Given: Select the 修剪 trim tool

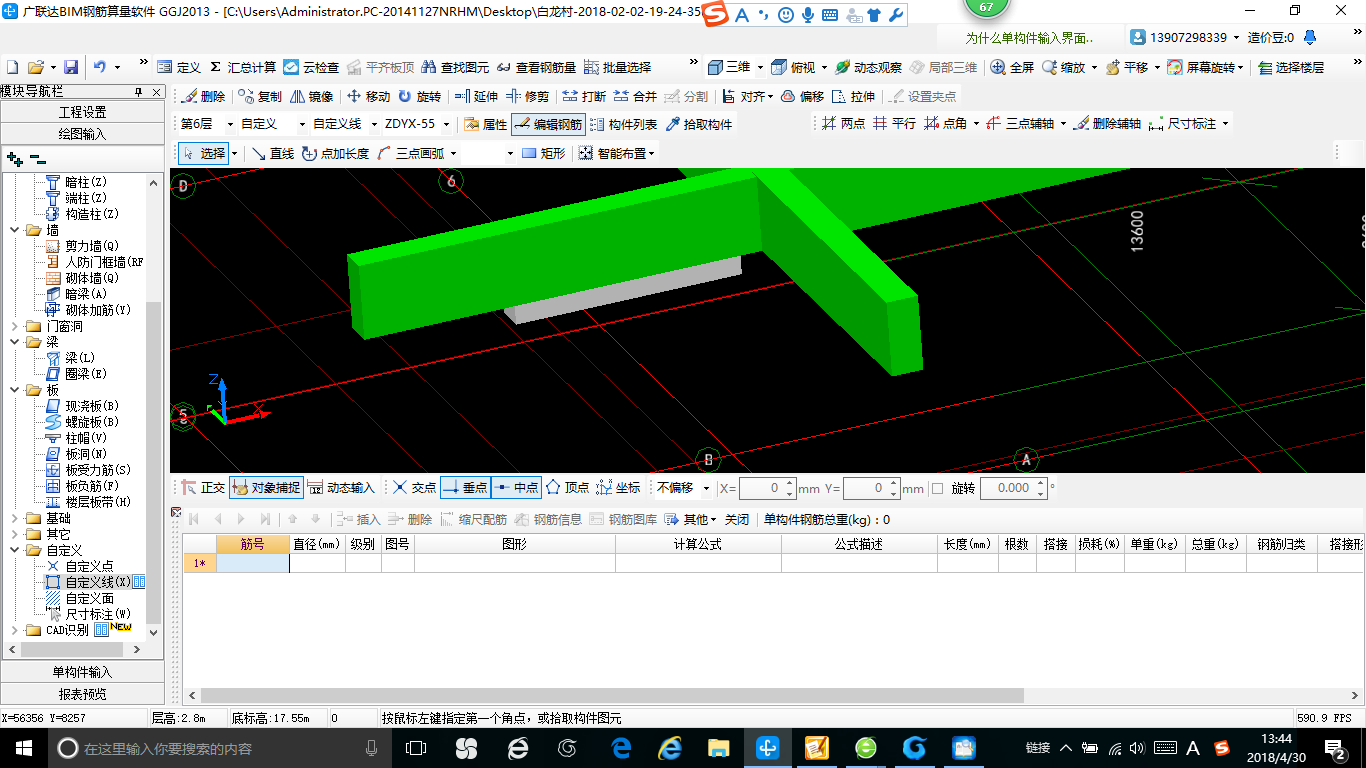Looking at the screenshot, I should (527, 96).
